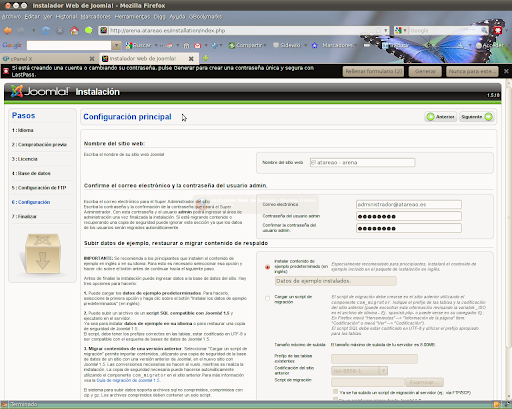This screenshot has height=409, width=512.
Task: Open a new tab with the green plus icon
Action: 206,58
